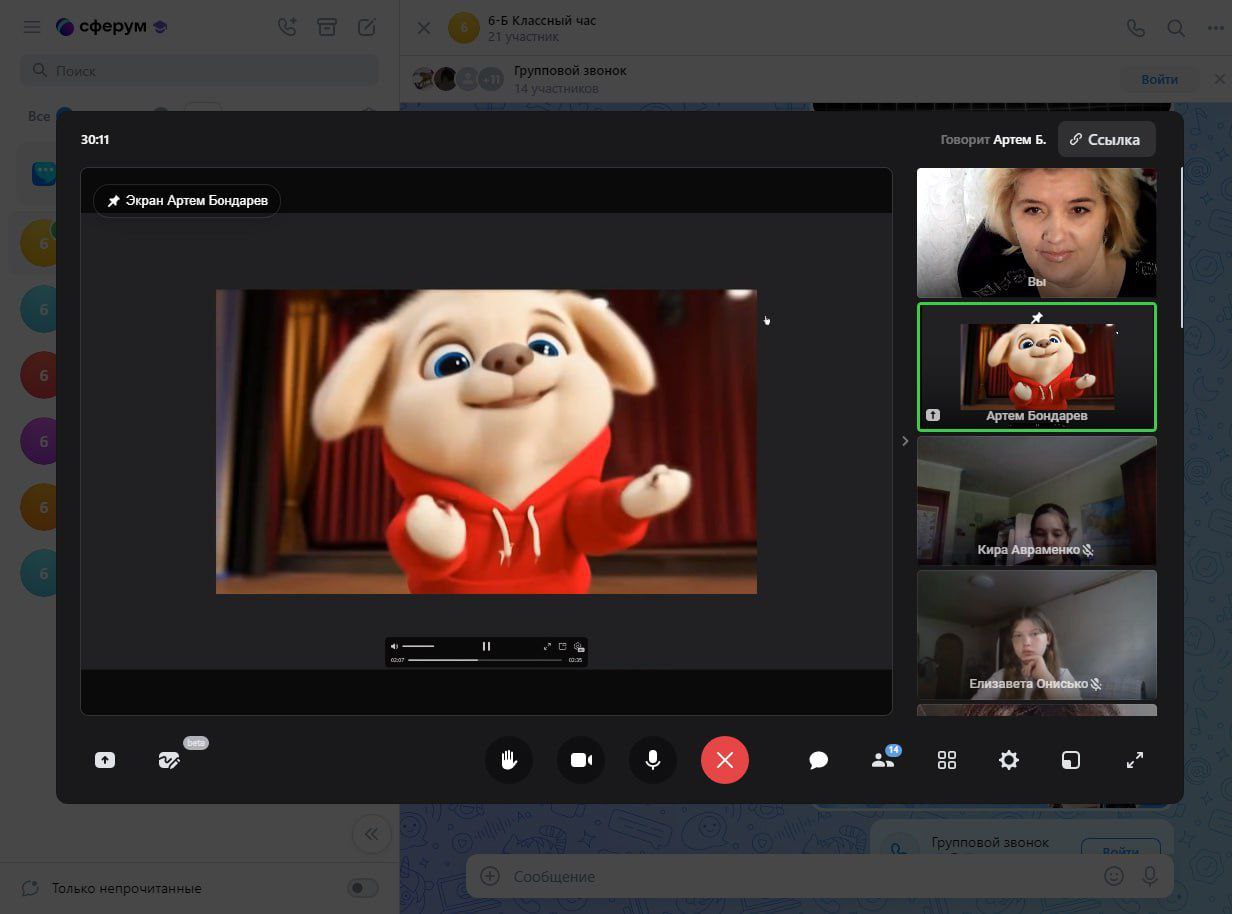This screenshot has width=1240, height=914.
Task: Adjust the shared video volume slider
Action: click(x=418, y=646)
